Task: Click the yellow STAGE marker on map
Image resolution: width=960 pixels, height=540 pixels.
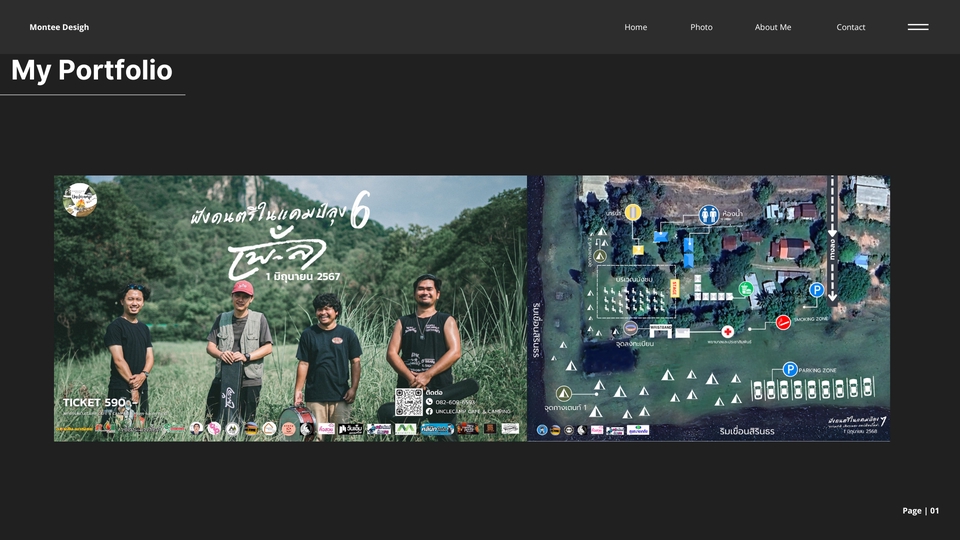Action: coord(675,288)
